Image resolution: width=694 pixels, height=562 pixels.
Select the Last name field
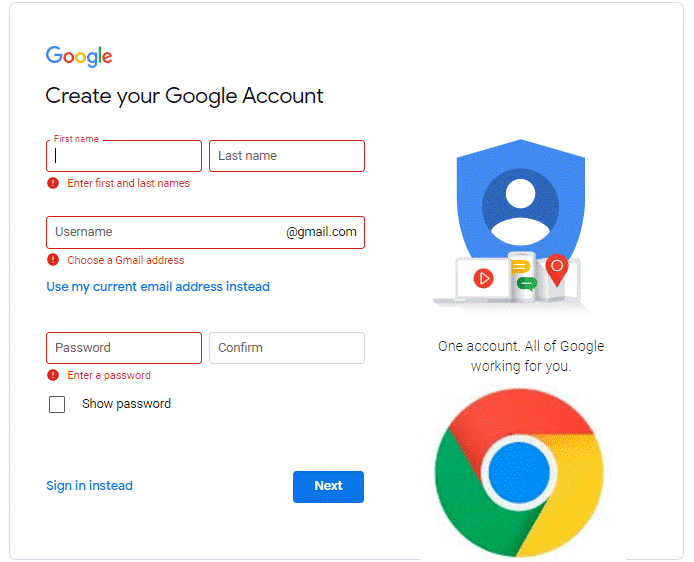click(x=286, y=156)
